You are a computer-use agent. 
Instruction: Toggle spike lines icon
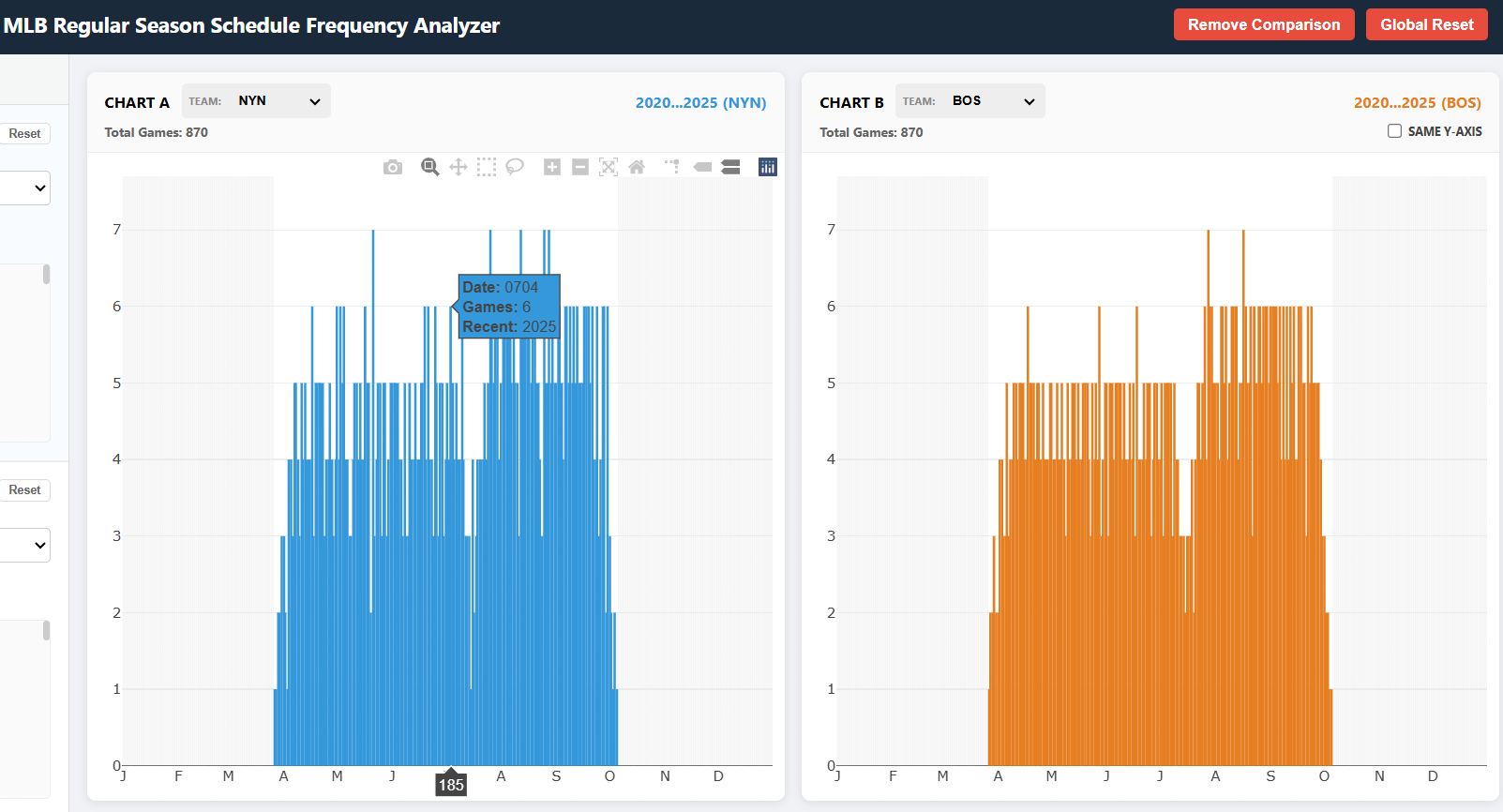(671, 167)
